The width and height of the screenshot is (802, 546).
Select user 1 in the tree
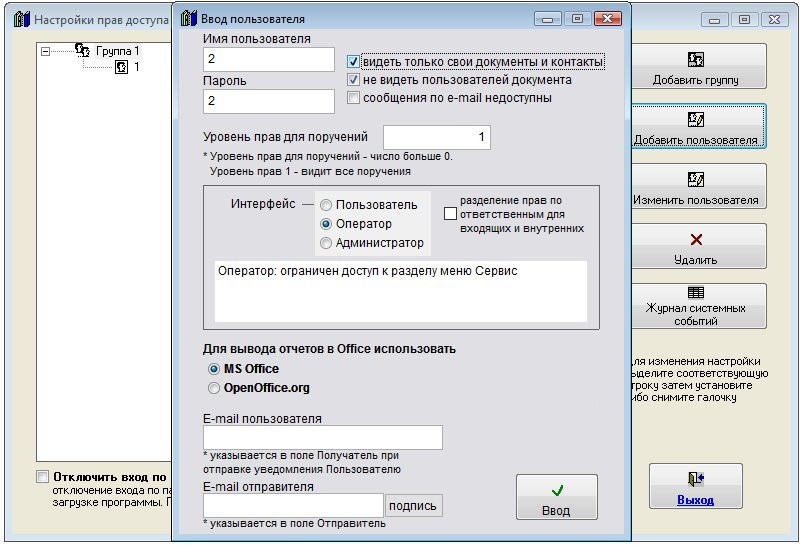click(137, 67)
